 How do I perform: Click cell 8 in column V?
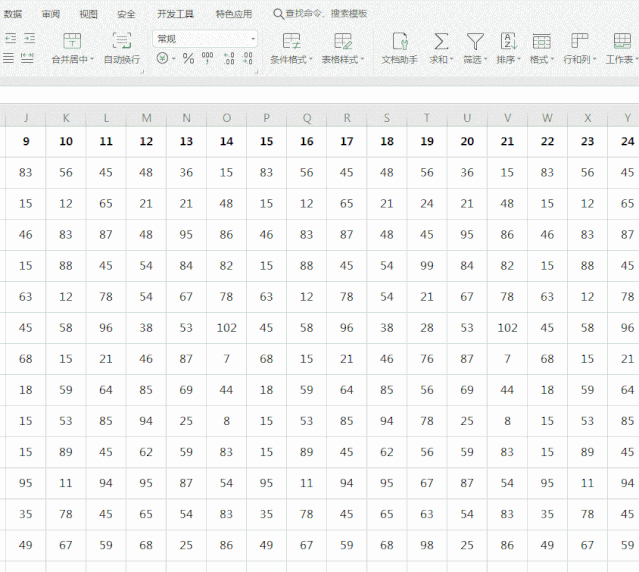point(507,421)
